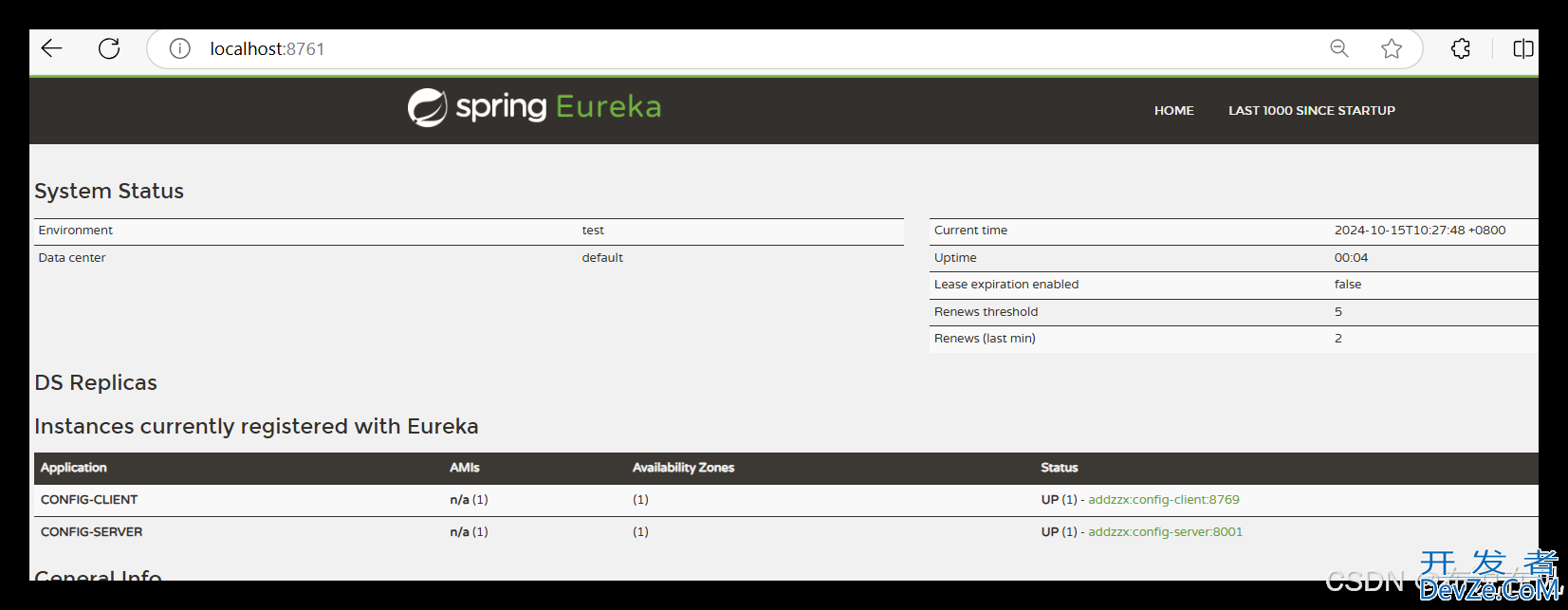The image size is (1568, 610).
Task: Click n/a (1) in CONFIG-SERVER row
Action: [x=469, y=532]
